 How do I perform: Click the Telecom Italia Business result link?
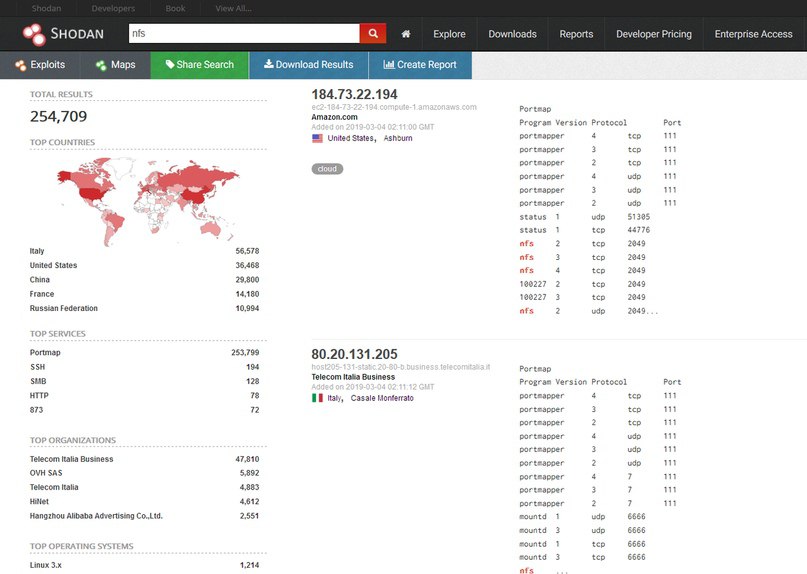pyautogui.click(x=353, y=377)
